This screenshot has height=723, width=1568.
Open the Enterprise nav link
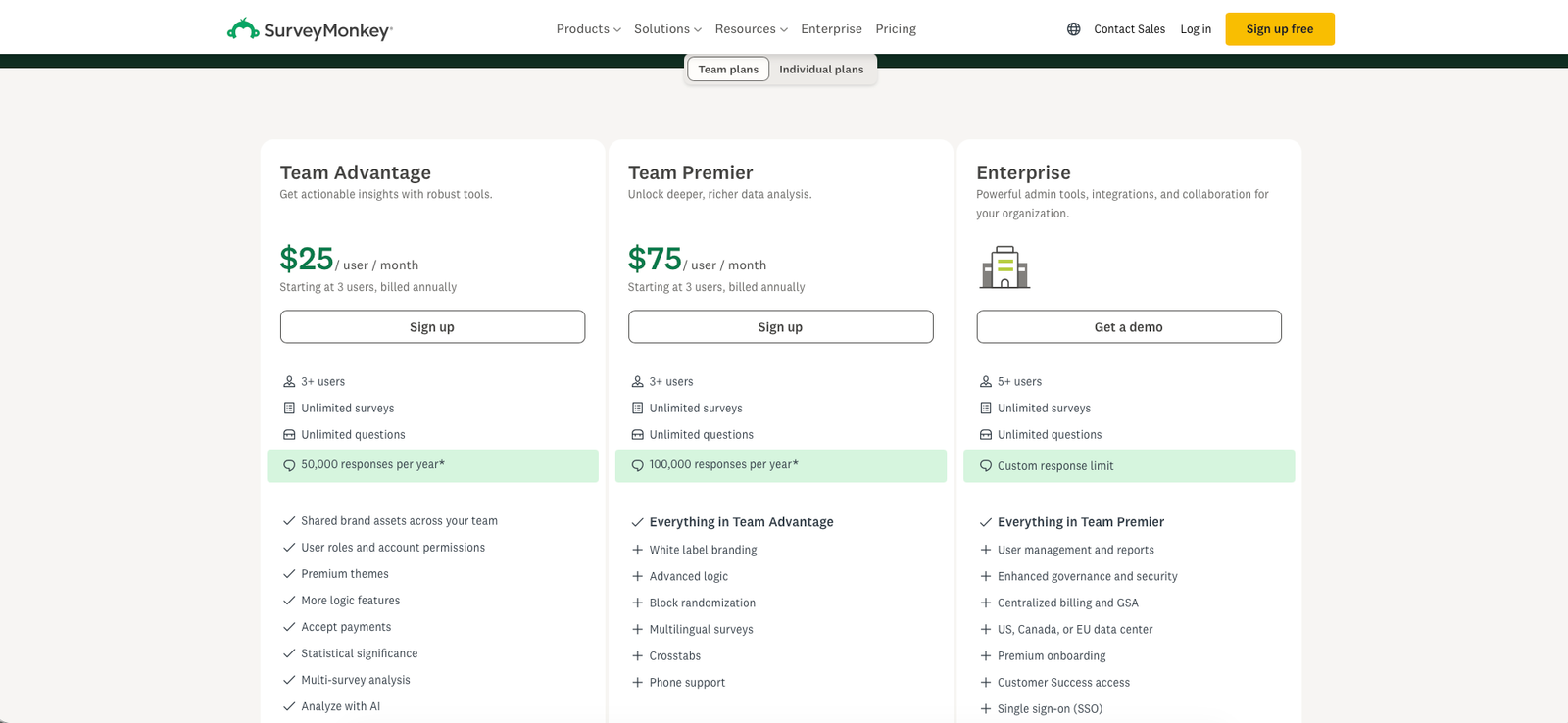coord(831,29)
